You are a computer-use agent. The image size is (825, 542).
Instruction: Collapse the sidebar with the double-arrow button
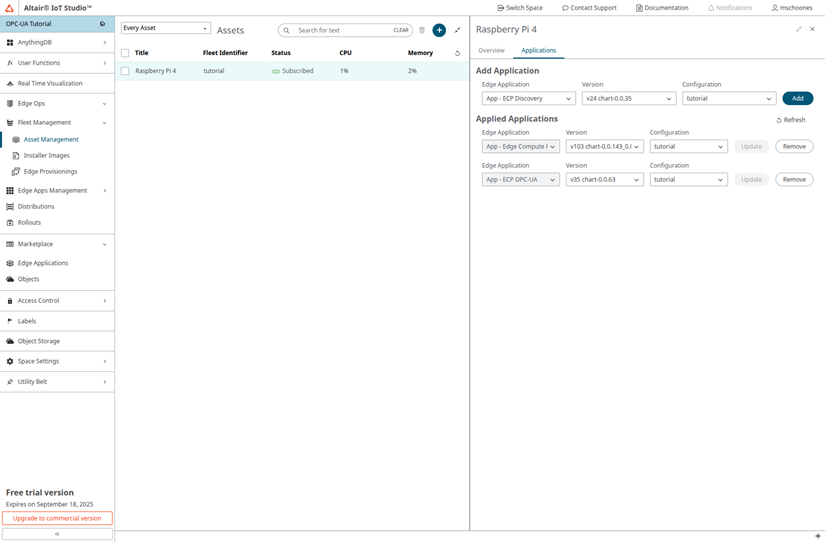[57, 534]
